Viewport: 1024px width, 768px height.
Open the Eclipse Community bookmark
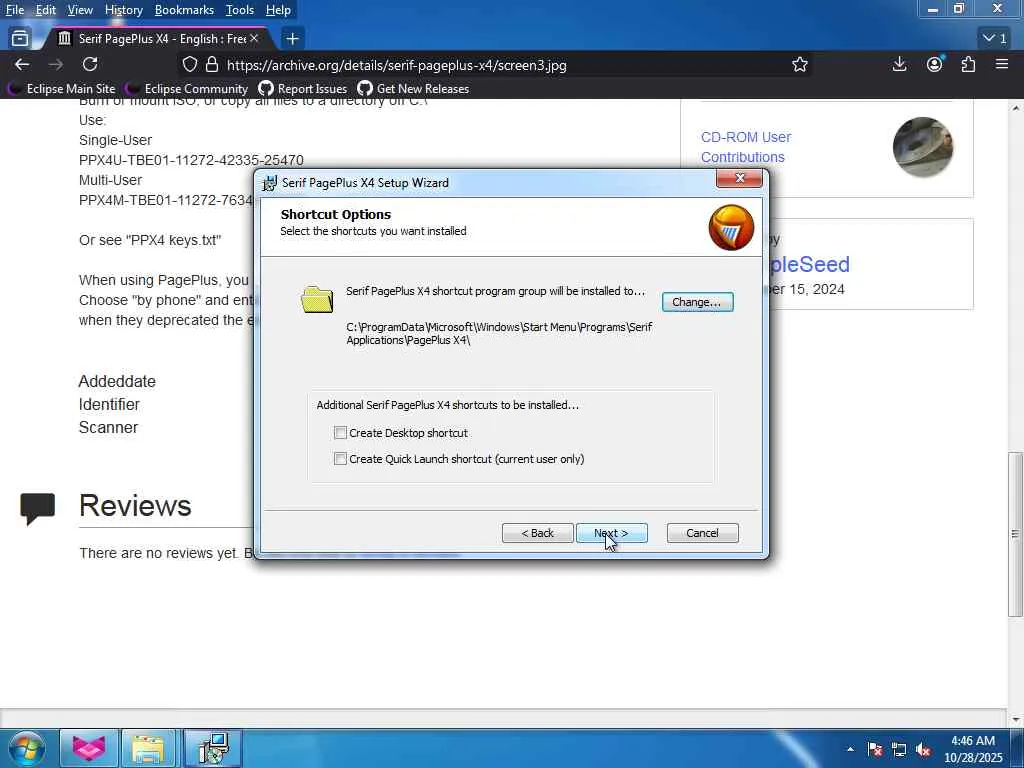[187, 89]
